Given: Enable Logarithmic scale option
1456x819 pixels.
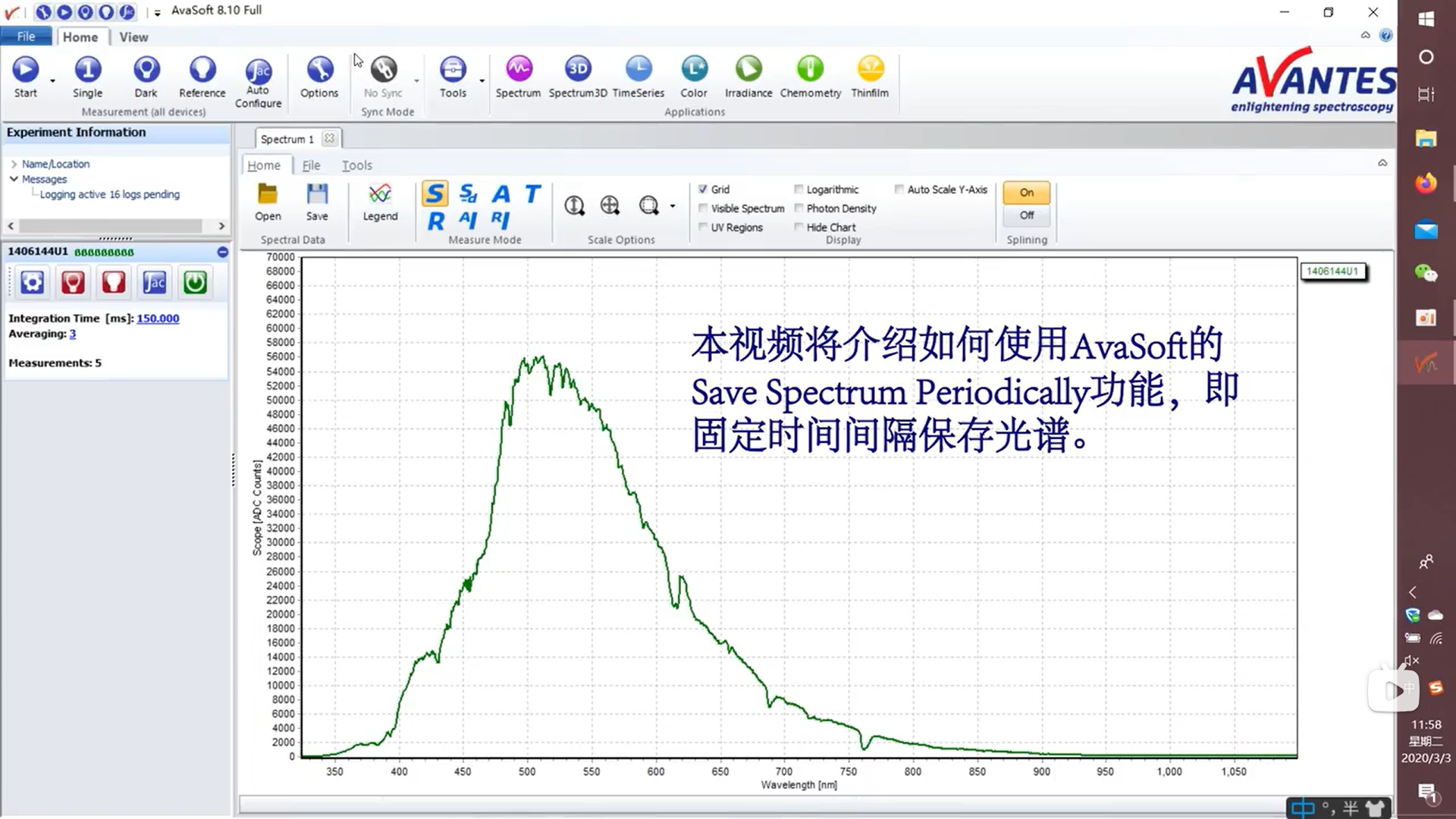Looking at the screenshot, I should pyautogui.click(x=800, y=189).
